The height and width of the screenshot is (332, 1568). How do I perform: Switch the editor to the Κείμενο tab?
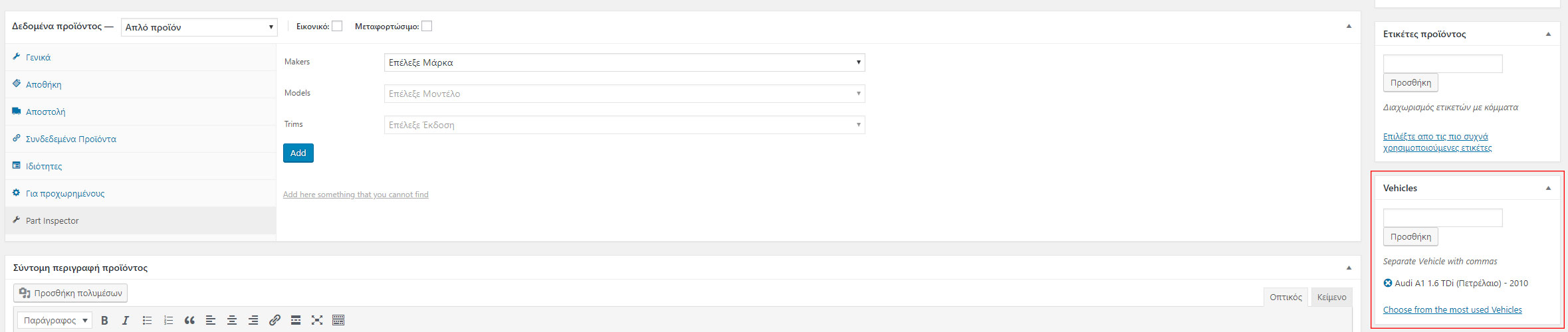[x=1331, y=297]
